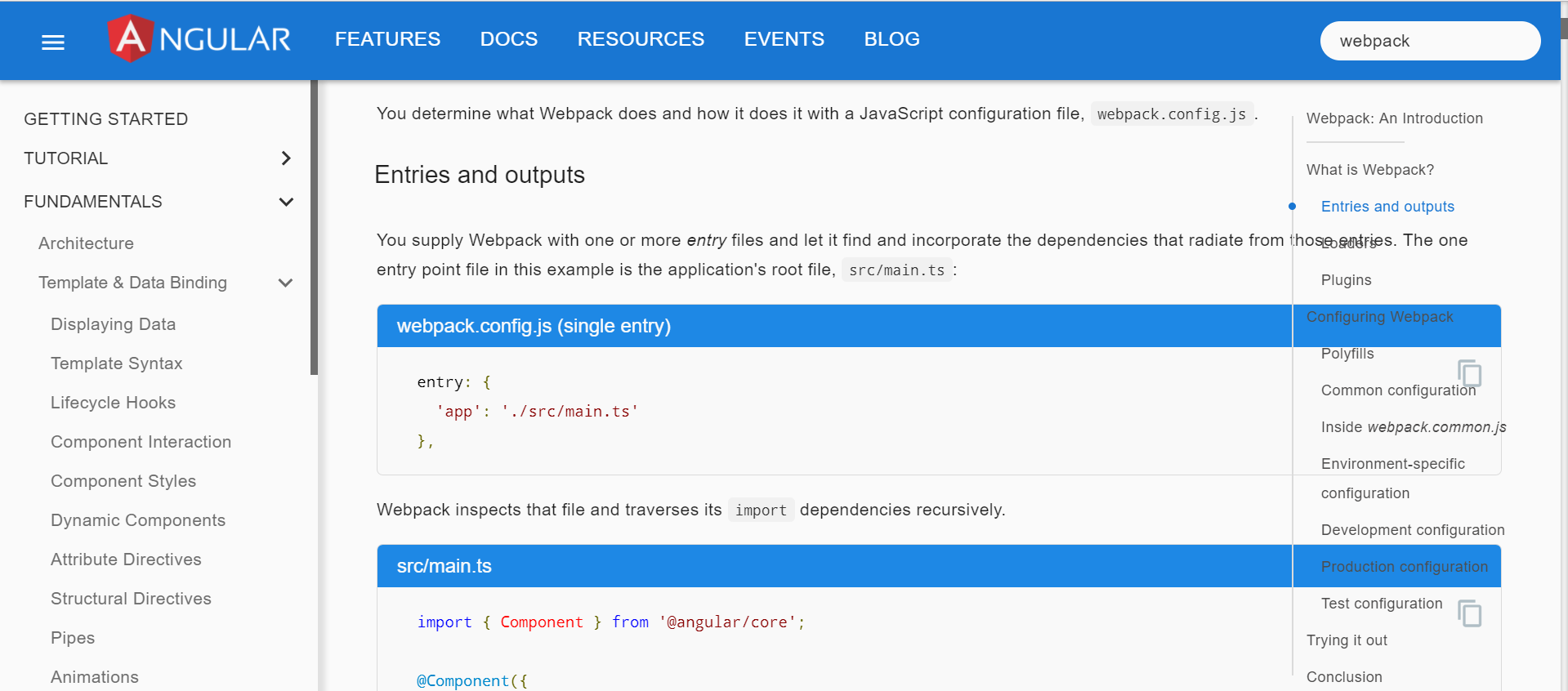Open the Pipes guide
The width and height of the screenshot is (1568, 691).
[73, 638]
